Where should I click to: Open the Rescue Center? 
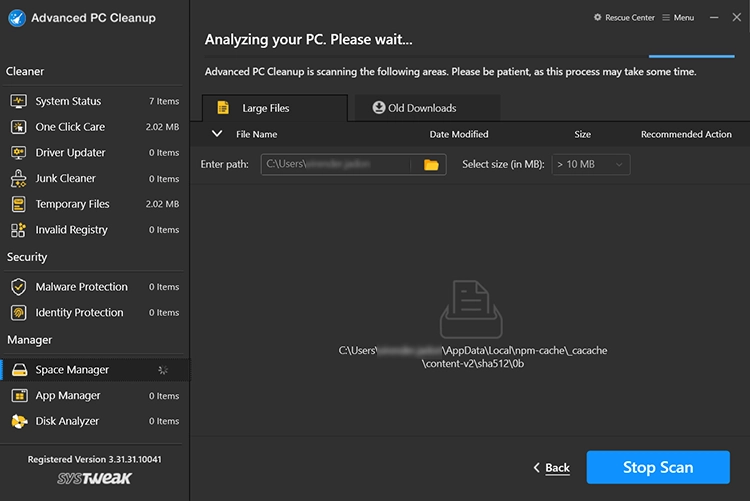(x=625, y=18)
